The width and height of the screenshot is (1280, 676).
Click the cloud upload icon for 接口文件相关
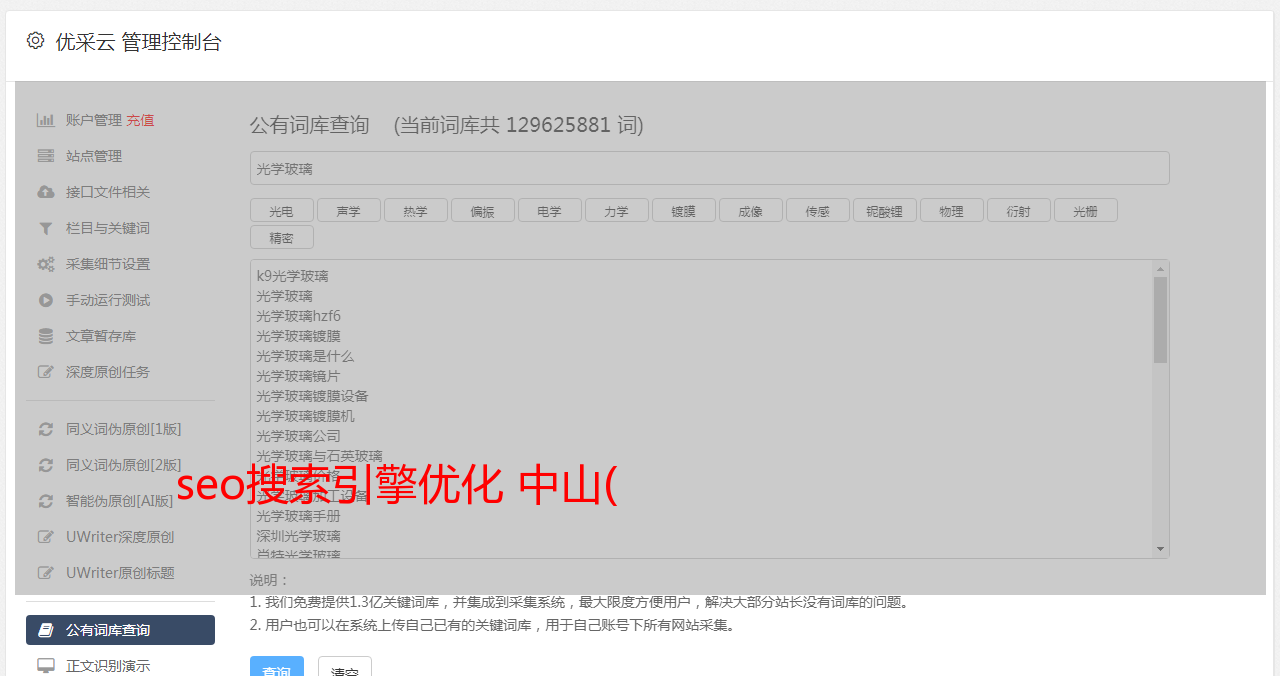[46, 192]
